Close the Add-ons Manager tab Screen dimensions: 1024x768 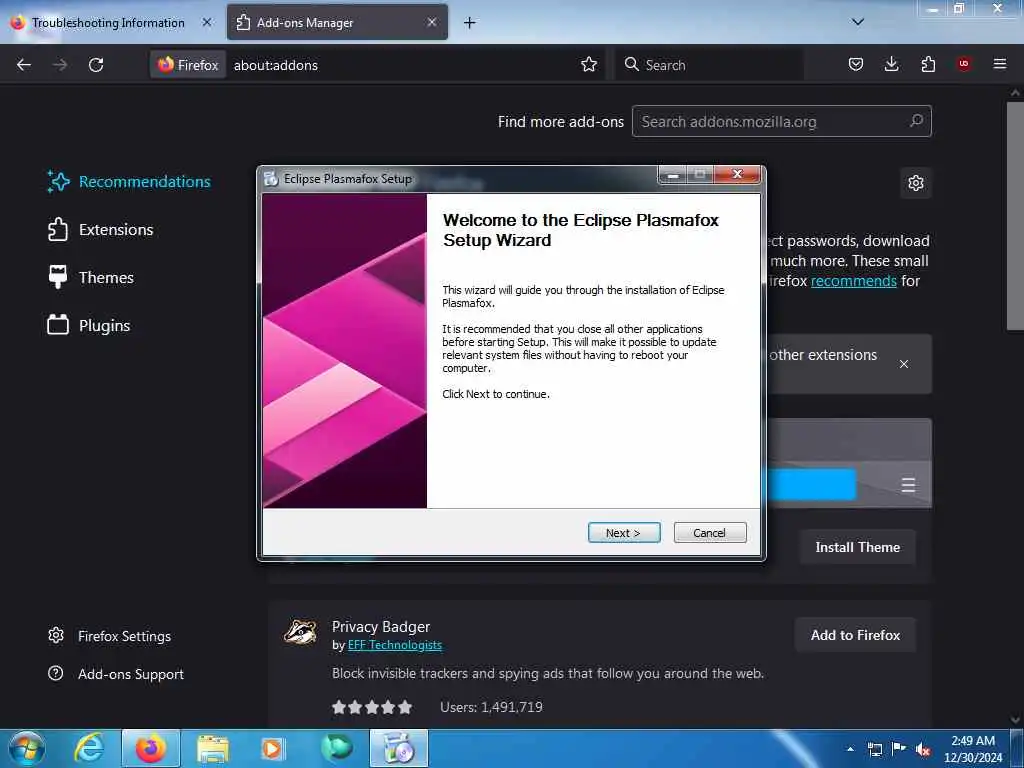click(432, 22)
